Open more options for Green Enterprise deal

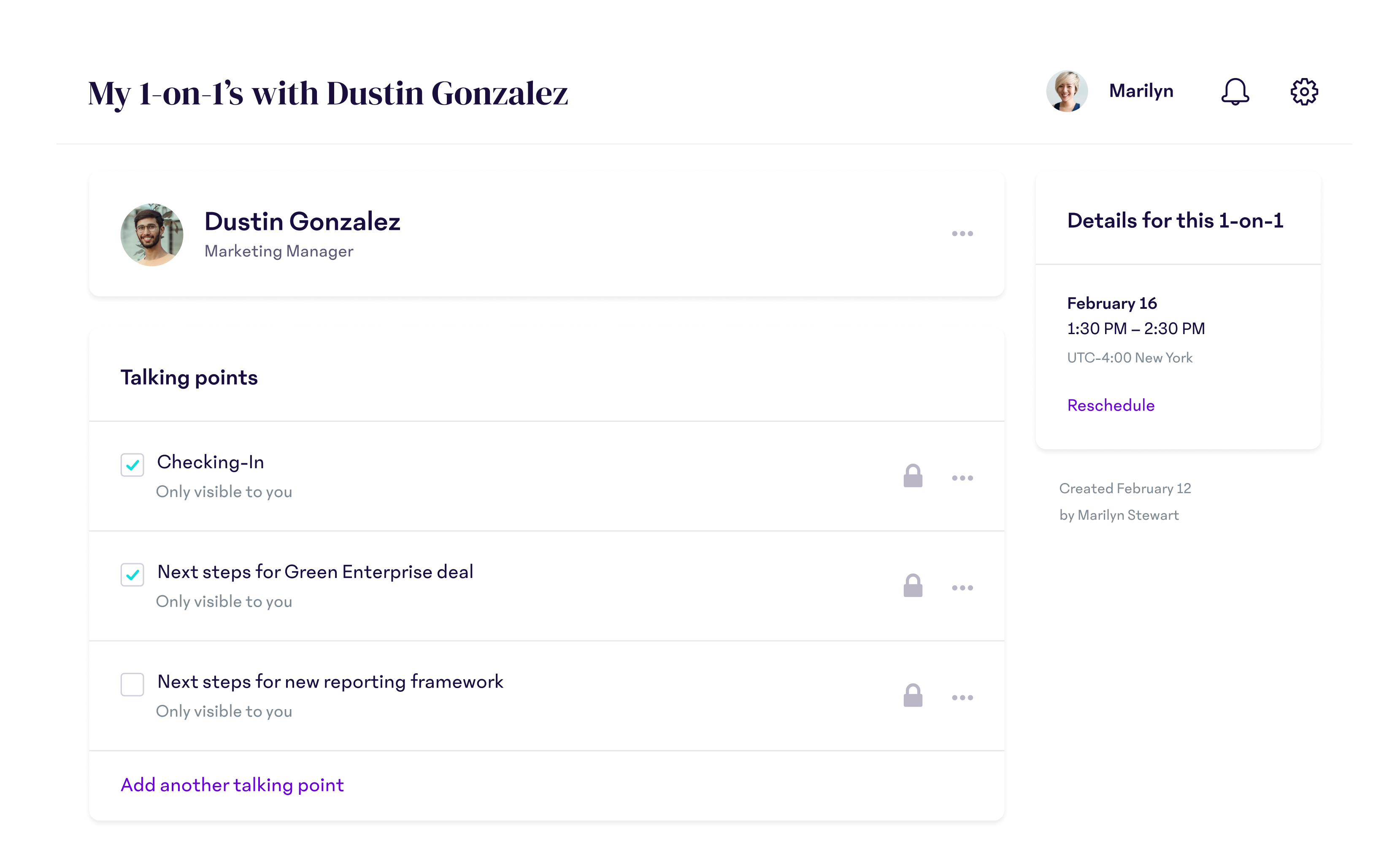[x=962, y=587]
